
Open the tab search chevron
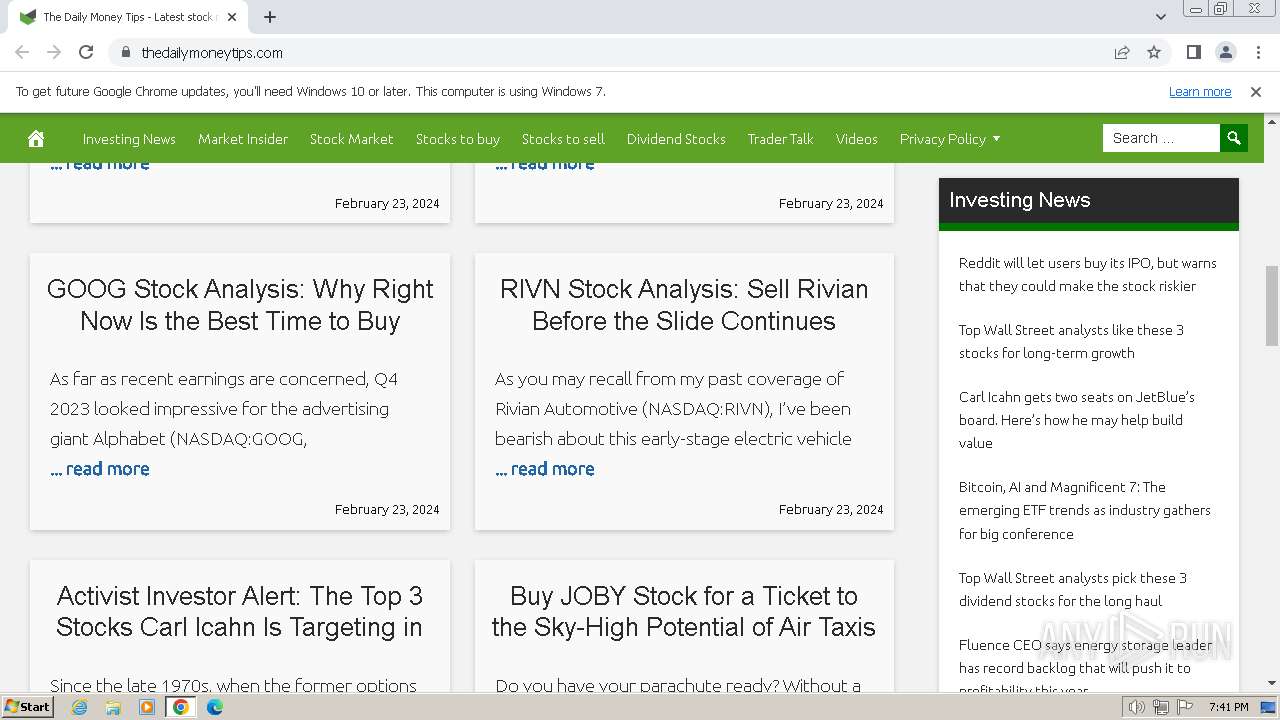[x=1160, y=16]
